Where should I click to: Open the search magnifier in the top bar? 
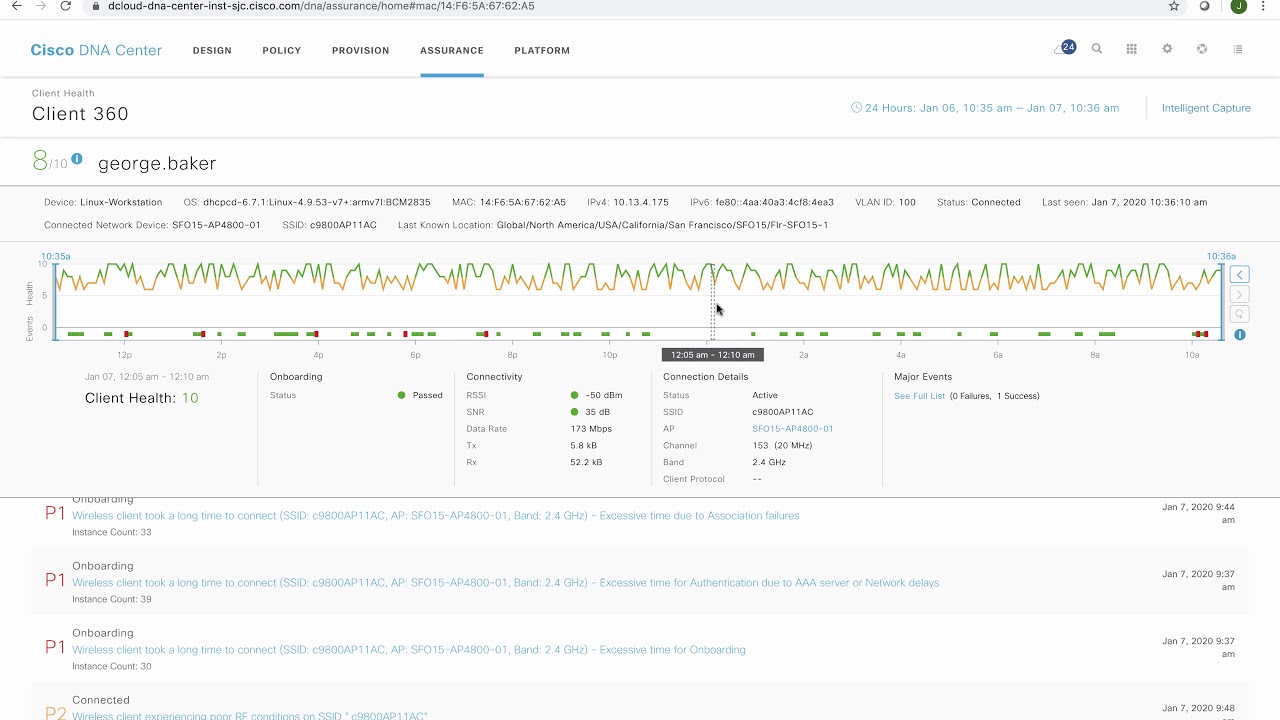click(x=1097, y=49)
